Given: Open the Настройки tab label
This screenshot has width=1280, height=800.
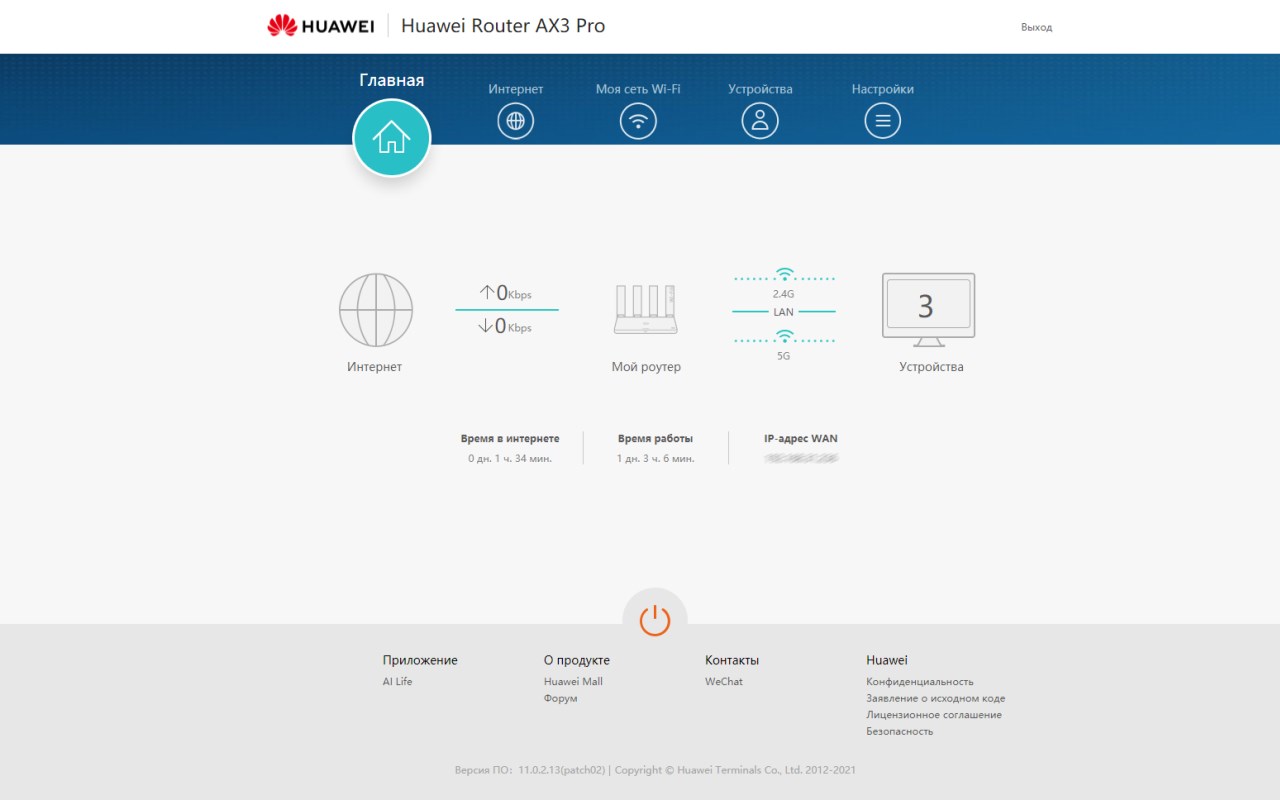Looking at the screenshot, I should tap(883, 89).
